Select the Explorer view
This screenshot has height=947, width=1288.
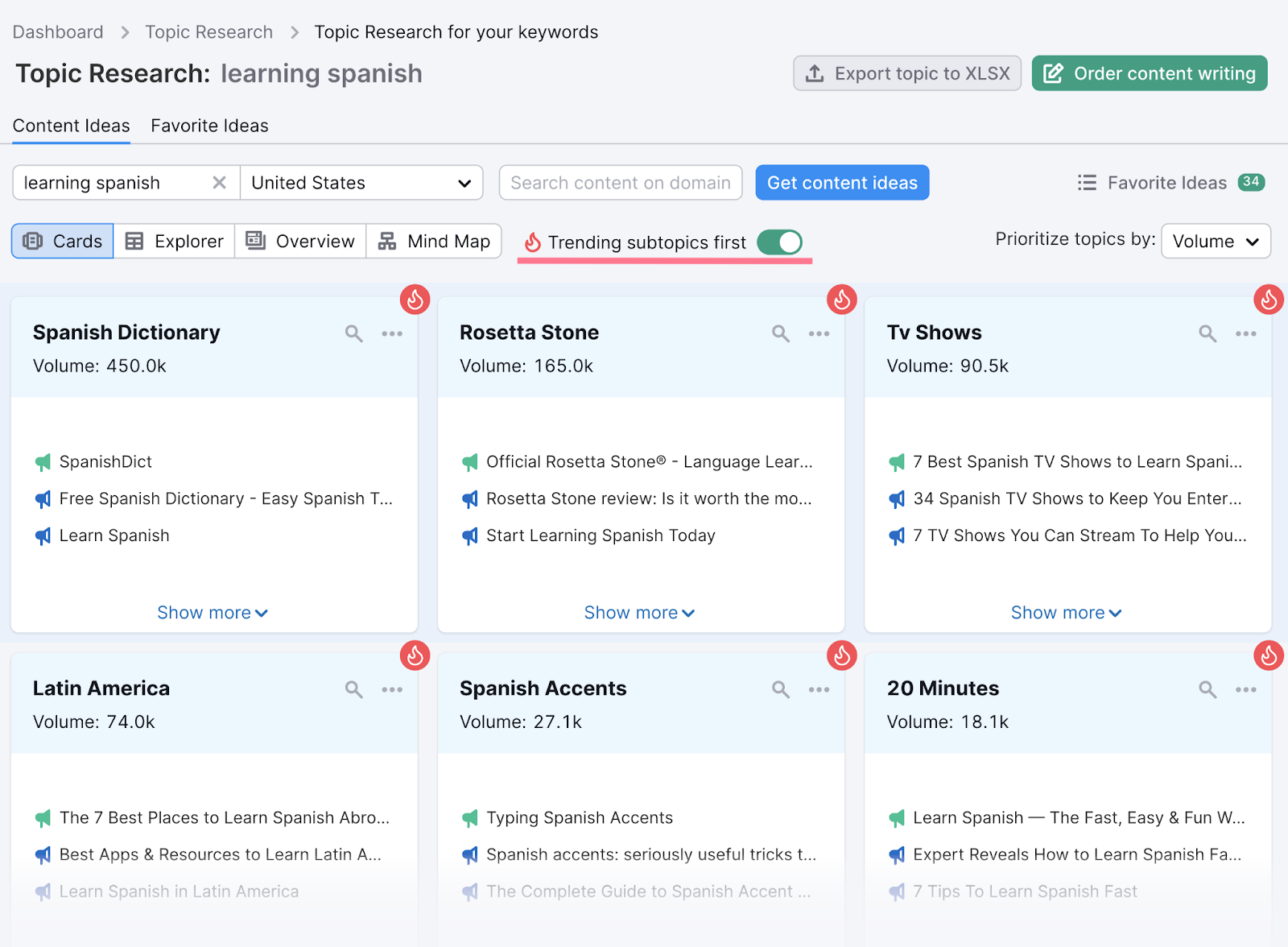coord(174,241)
